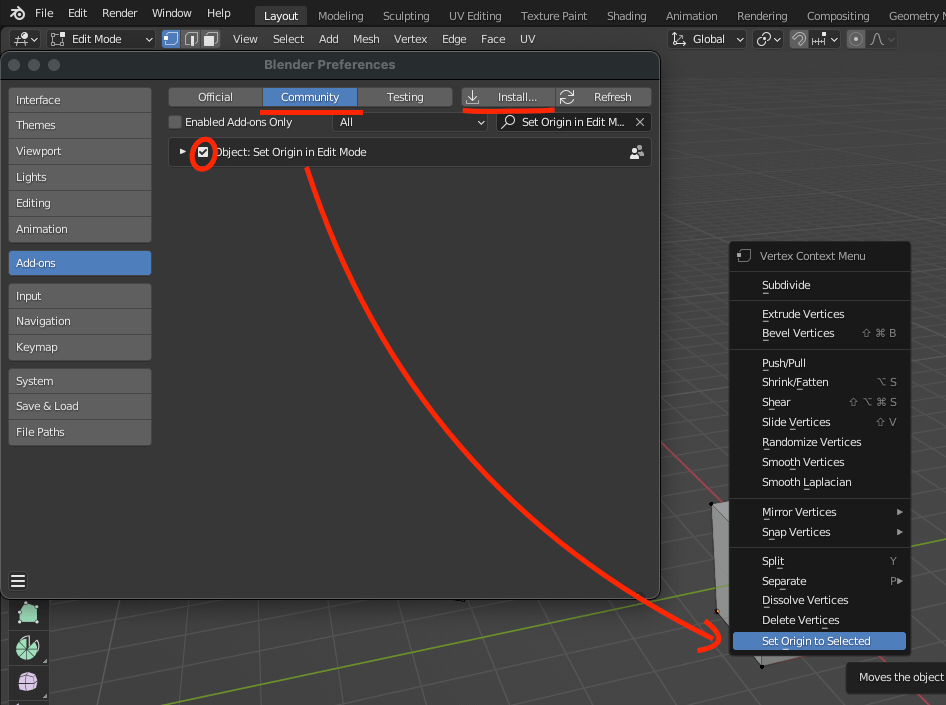Open the Themes preferences section
Viewport: 946px width, 705px height.
click(80, 125)
